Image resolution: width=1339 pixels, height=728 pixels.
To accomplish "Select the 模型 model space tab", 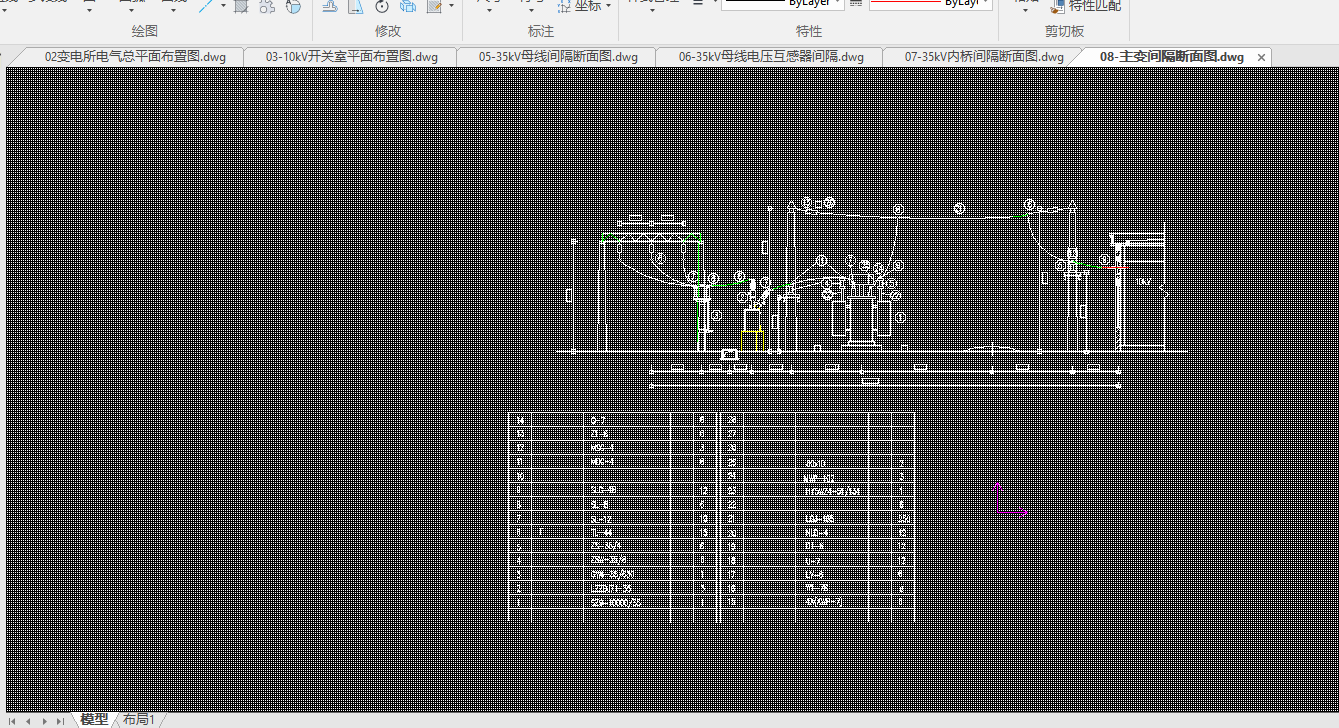I will pos(94,720).
